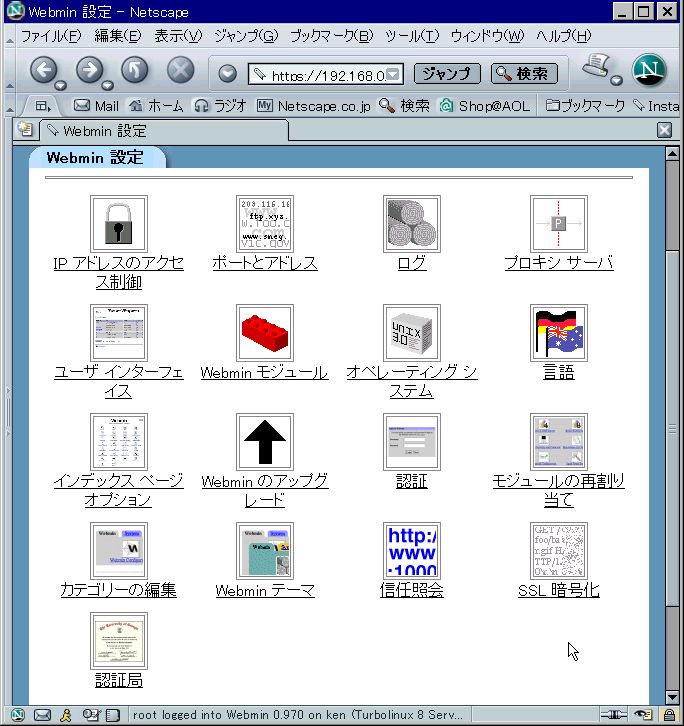This screenshot has width=684, height=726.
Task: Click the red brick Webmin modules icon
Action: [264, 333]
